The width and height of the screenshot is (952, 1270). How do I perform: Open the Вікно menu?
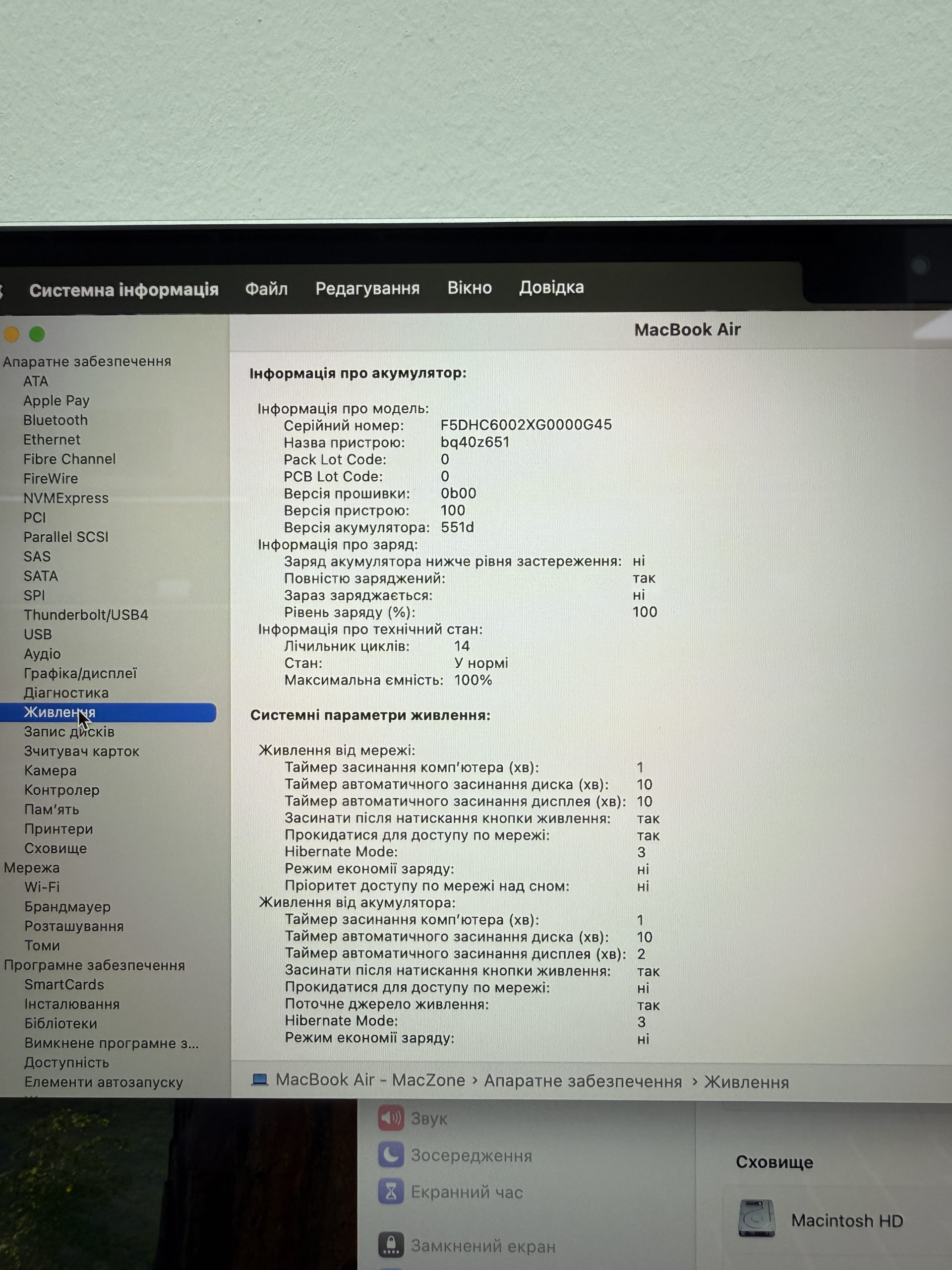coord(470,288)
